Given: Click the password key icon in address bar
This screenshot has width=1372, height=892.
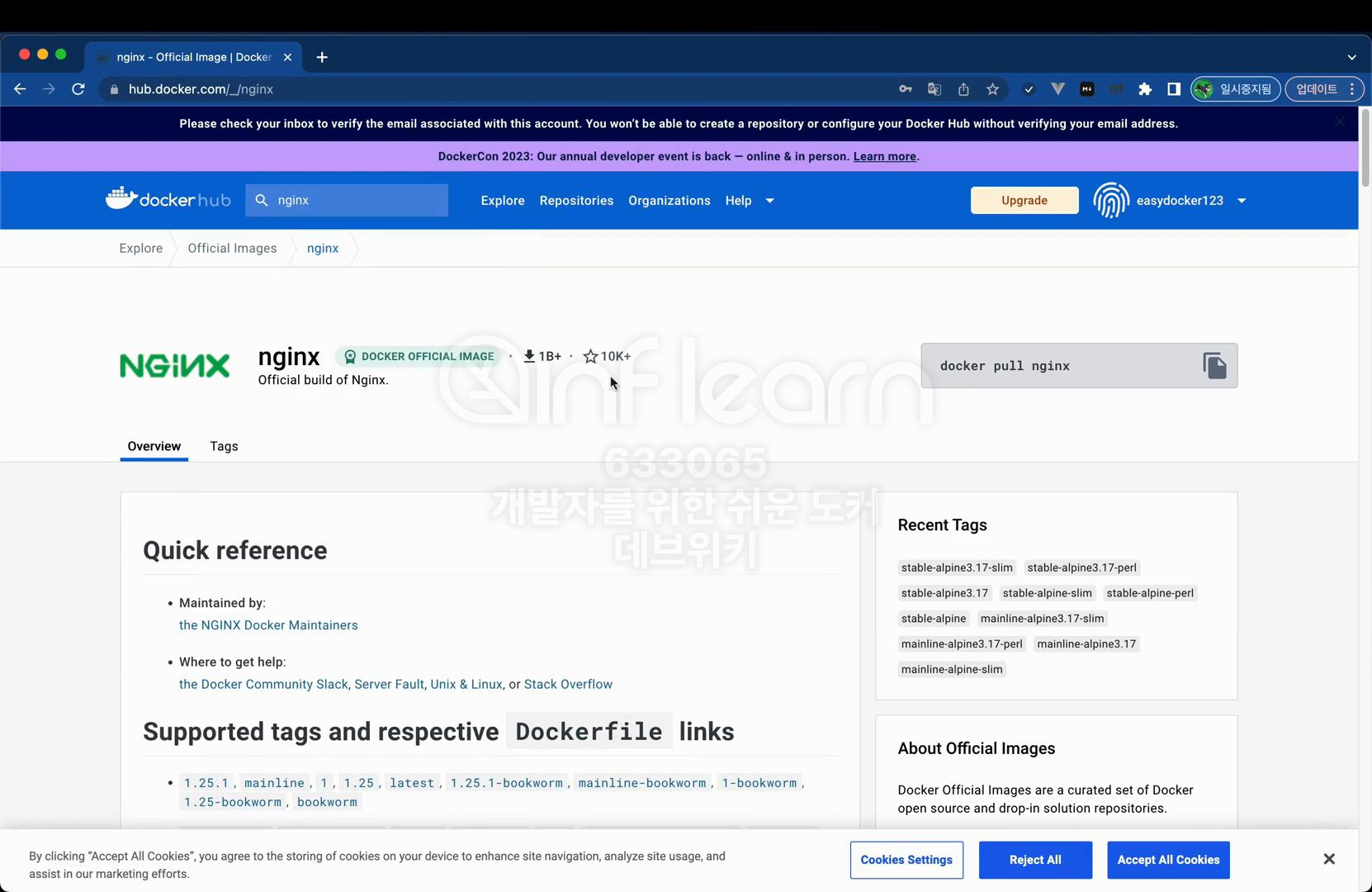Looking at the screenshot, I should pyautogui.click(x=906, y=89).
